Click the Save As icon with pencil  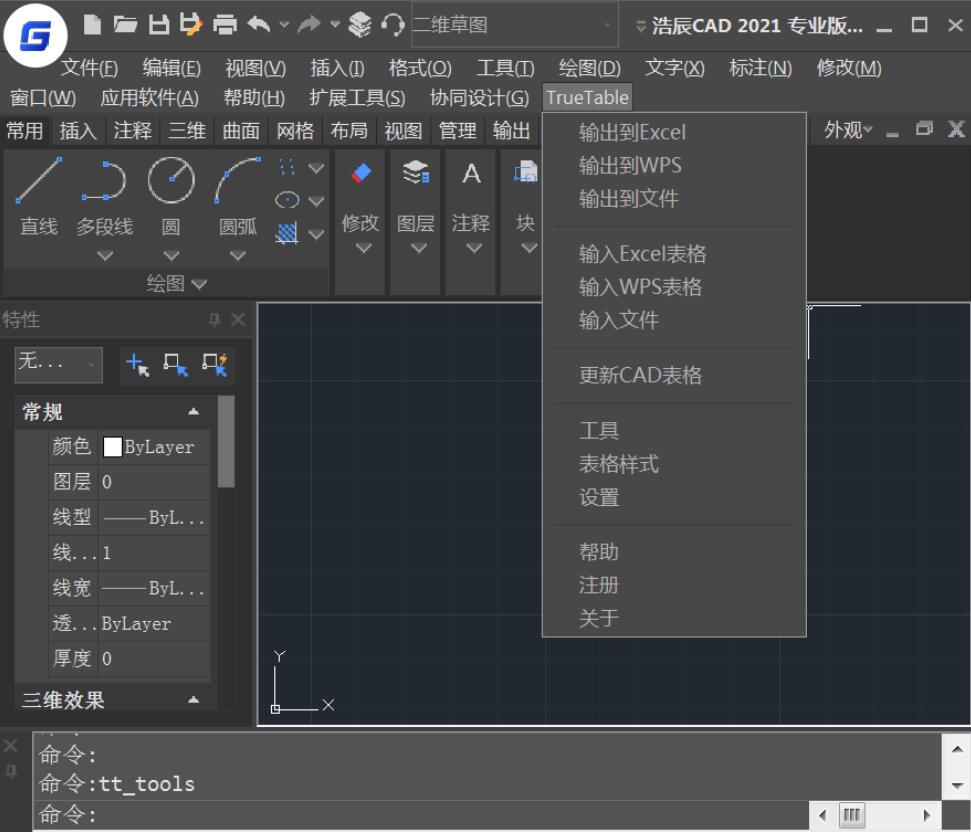pyautogui.click(x=191, y=25)
